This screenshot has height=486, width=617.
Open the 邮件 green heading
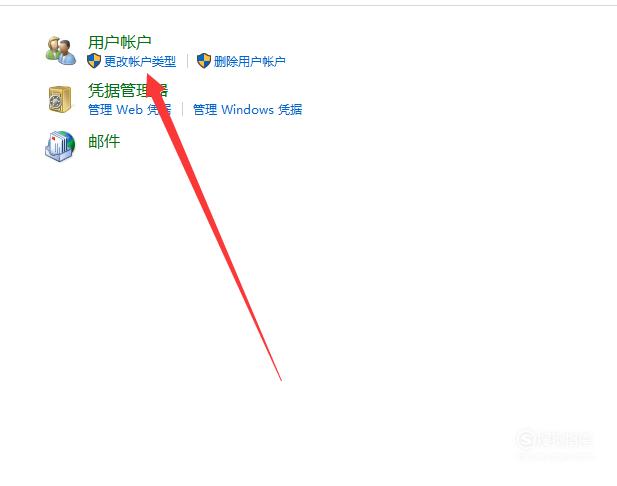click(x=104, y=141)
